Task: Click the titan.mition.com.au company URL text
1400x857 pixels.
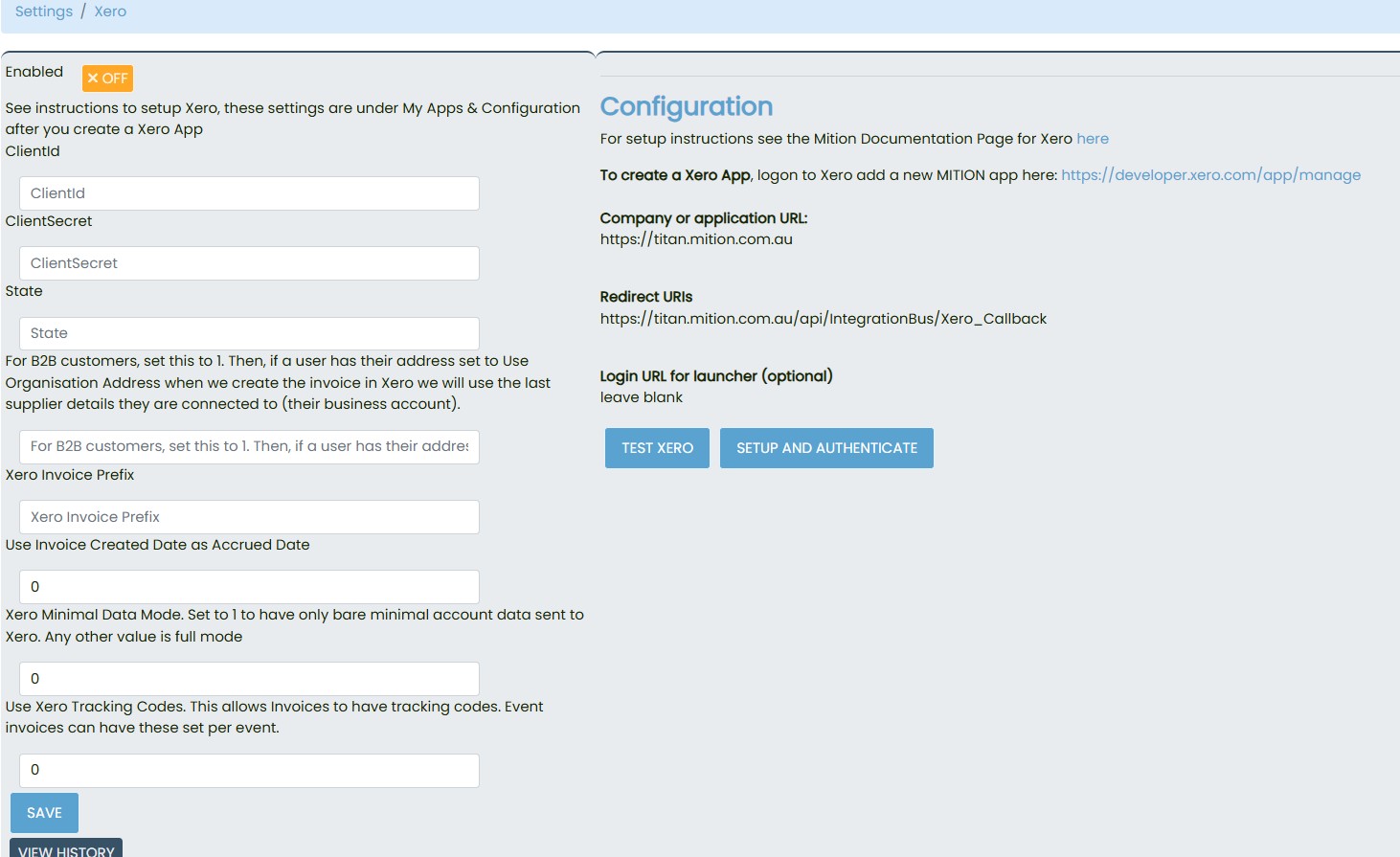Action: [x=696, y=239]
